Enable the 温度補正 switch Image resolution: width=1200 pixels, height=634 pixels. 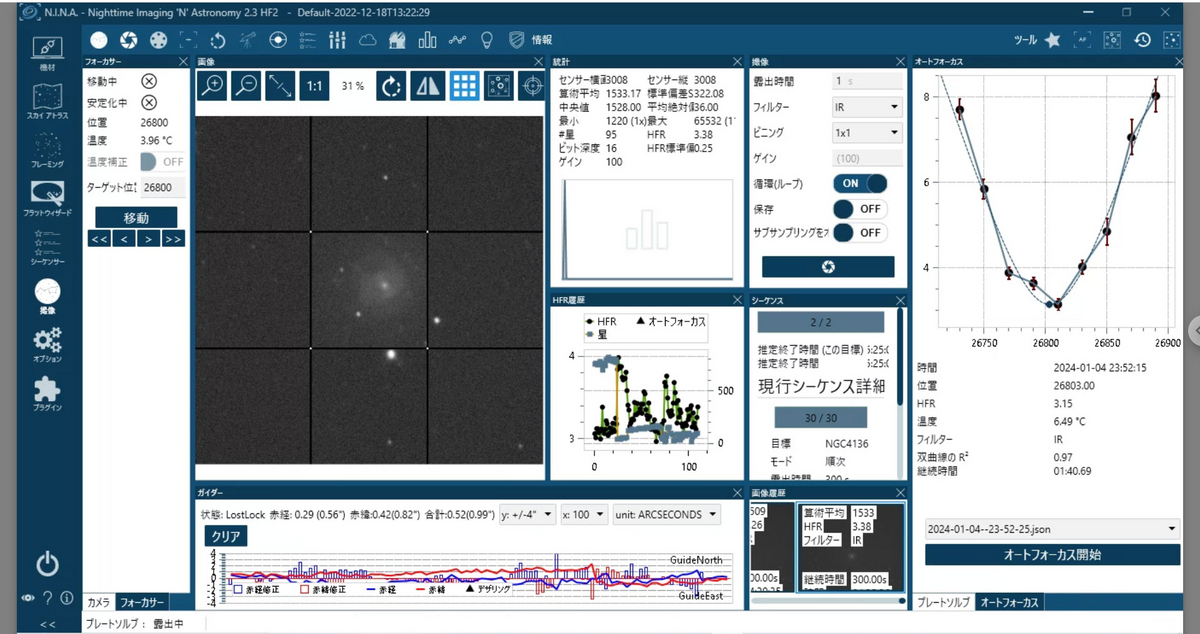(163, 161)
